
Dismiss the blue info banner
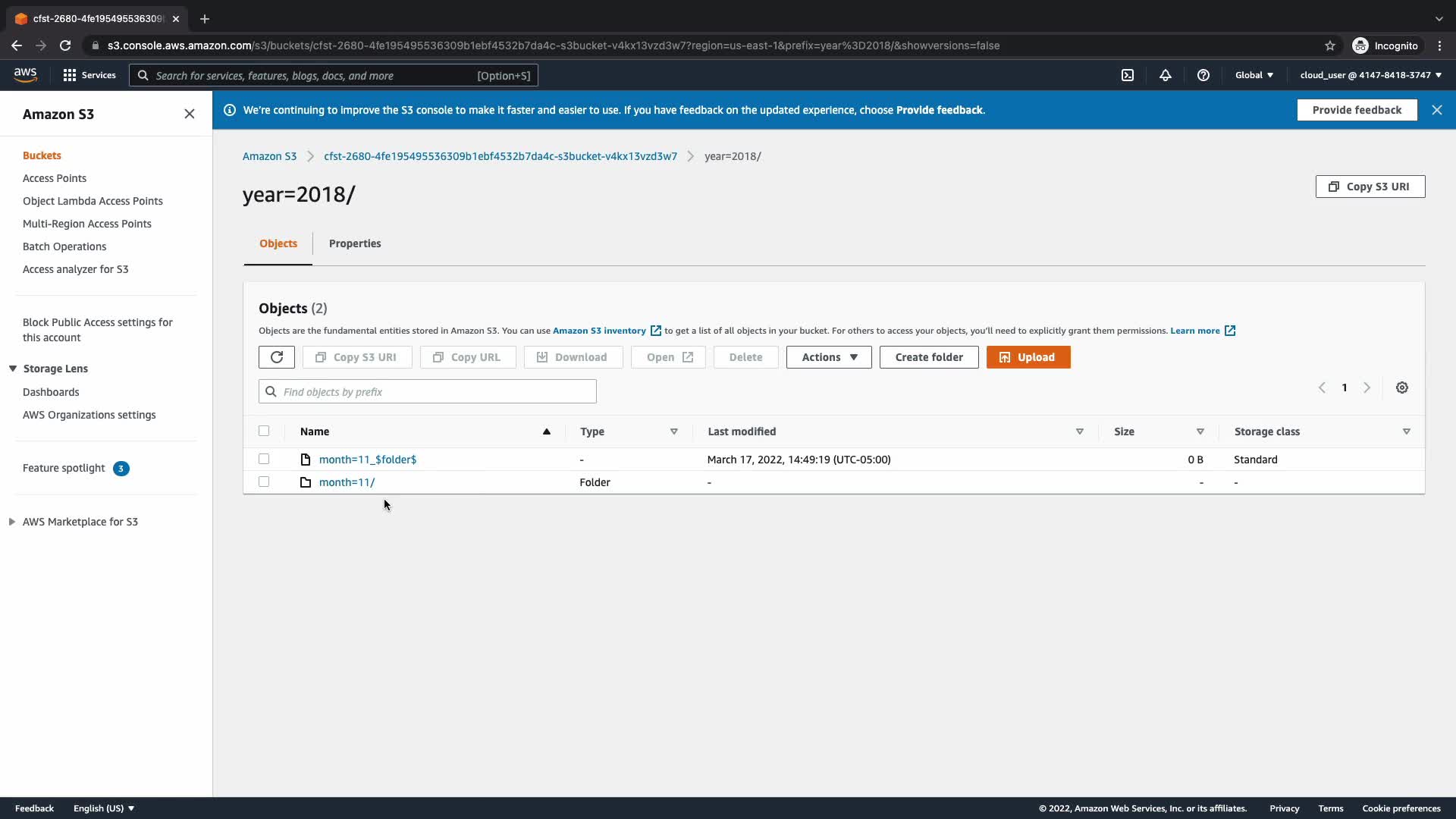1437,110
